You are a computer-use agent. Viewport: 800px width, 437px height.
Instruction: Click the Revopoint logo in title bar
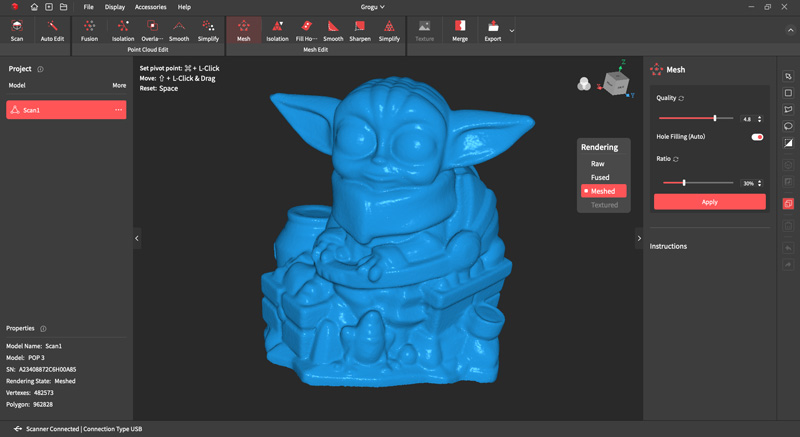tap(15, 7)
